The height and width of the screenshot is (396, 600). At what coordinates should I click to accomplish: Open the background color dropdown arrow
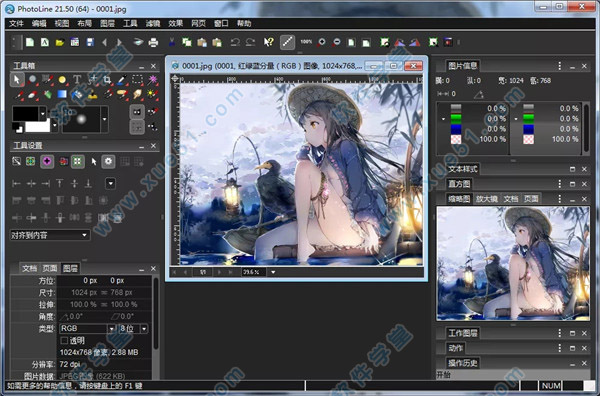click(55, 125)
